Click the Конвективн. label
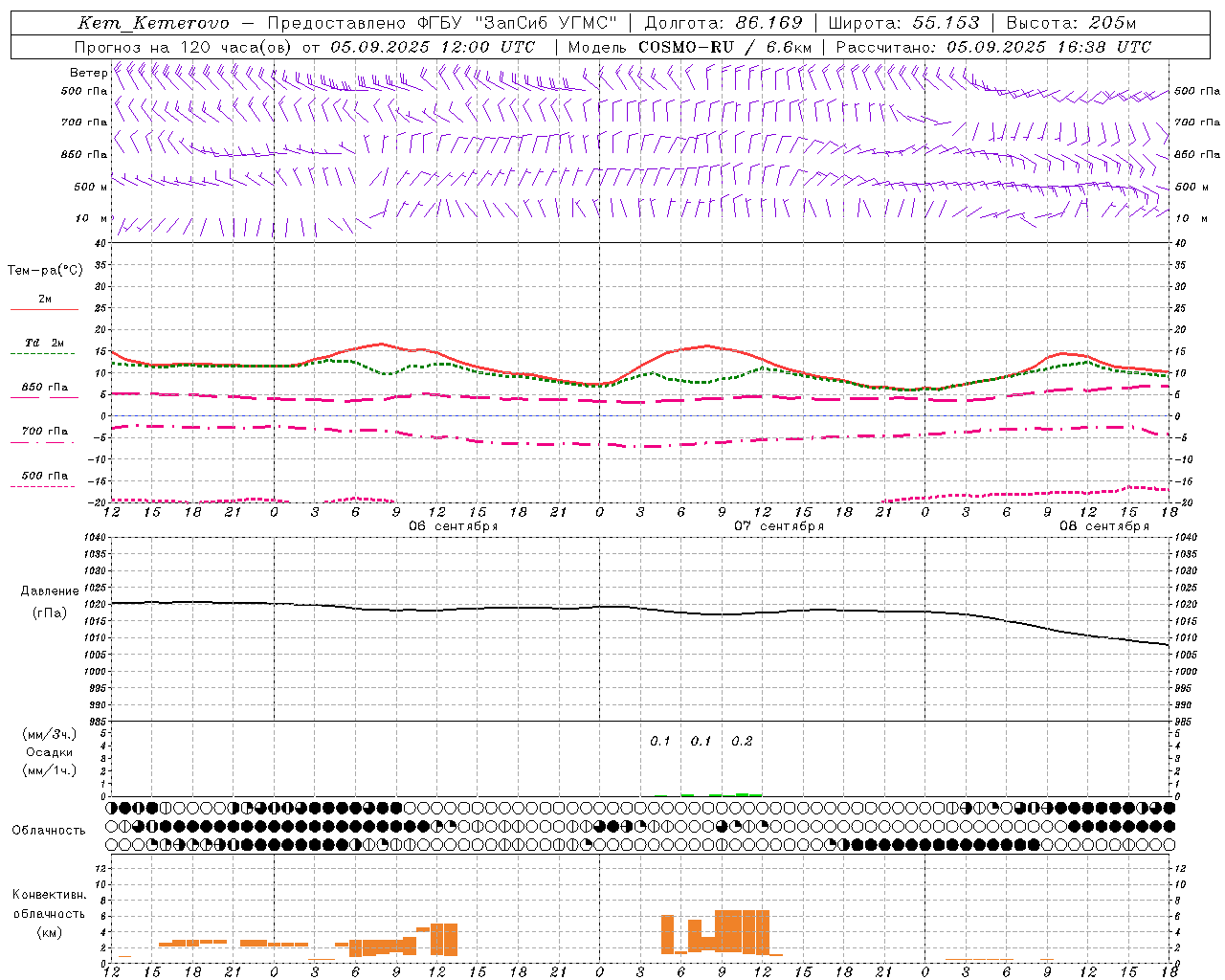 [x=49, y=895]
